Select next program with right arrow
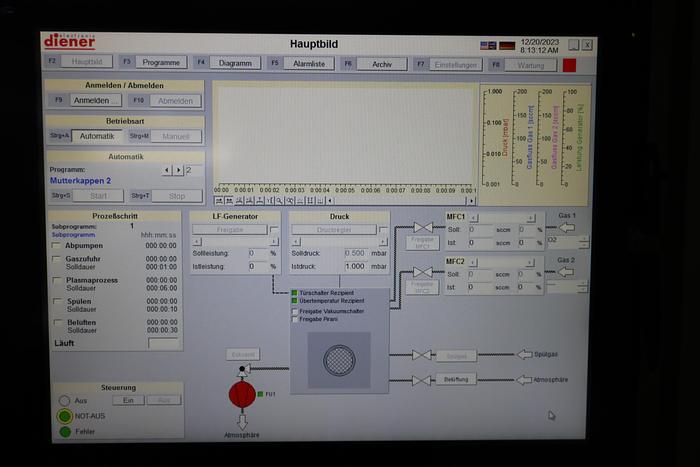Screen dimensions: 700x467 tap(179, 170)
